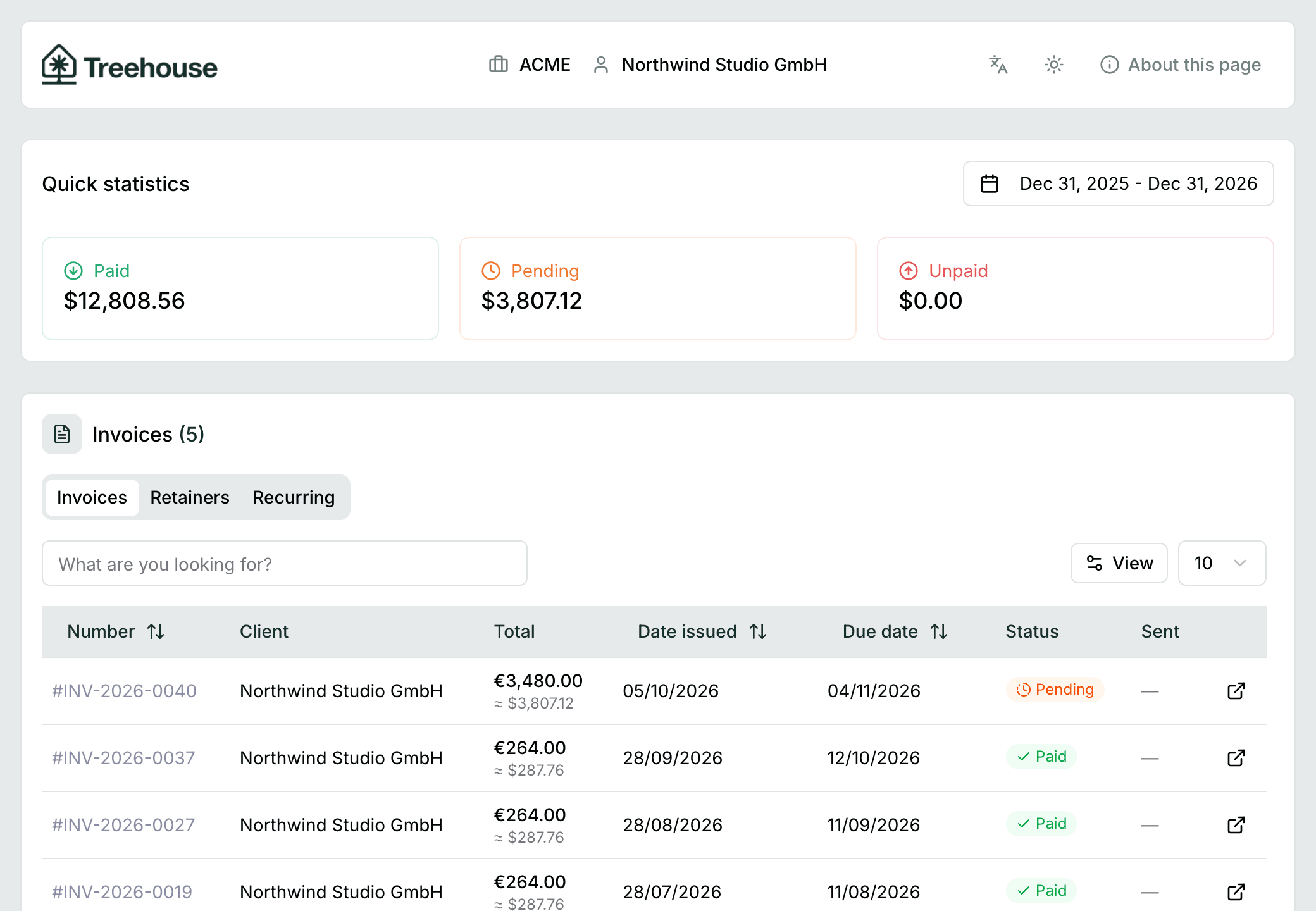Click the ACME company briefcase icon
The height and width of the screenshot is (911, 1316).
point(499,65)
